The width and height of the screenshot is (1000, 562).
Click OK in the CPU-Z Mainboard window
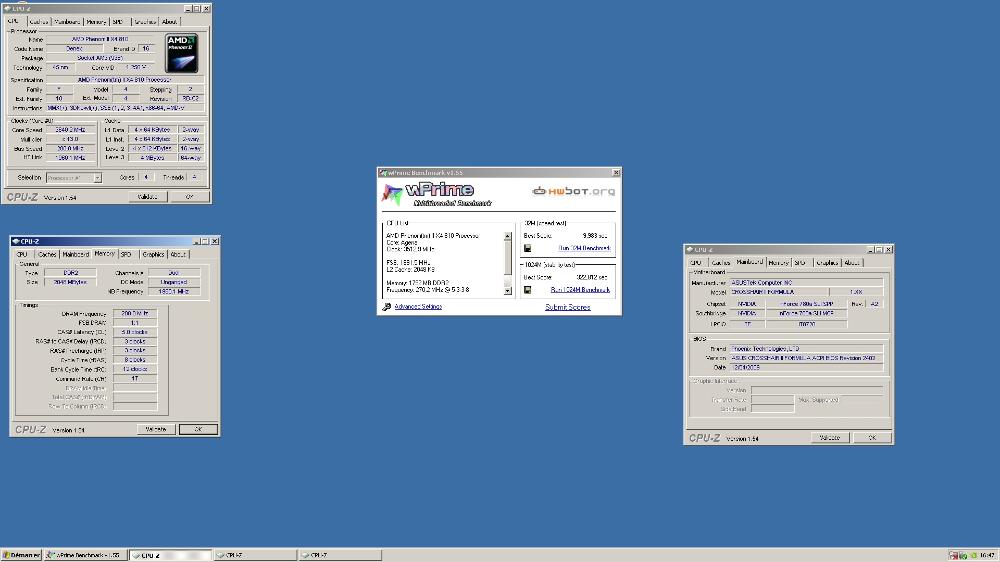872,438
